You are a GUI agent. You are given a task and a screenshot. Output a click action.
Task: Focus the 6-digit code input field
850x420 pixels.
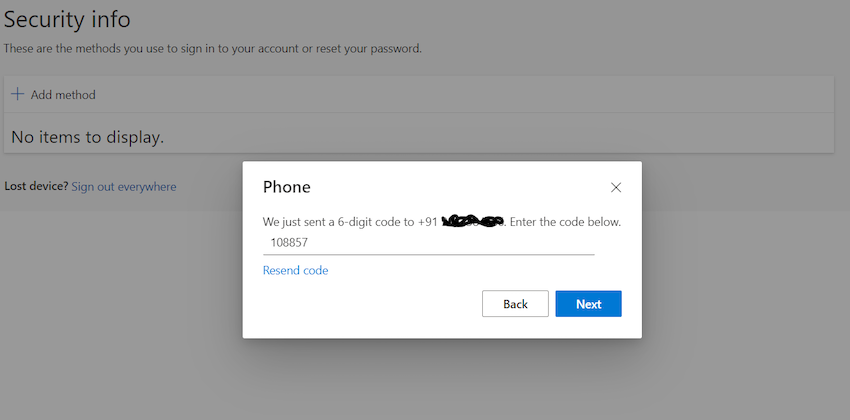coord(430,242)
